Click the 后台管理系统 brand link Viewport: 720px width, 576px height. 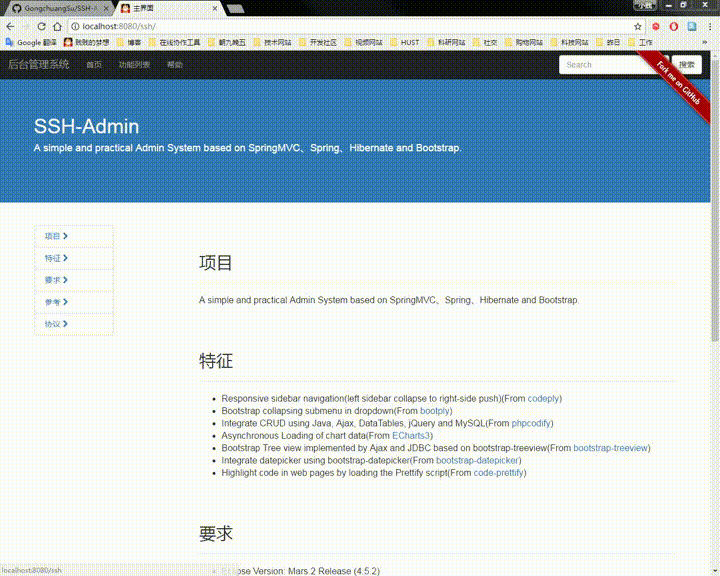(x=39, y=64)
